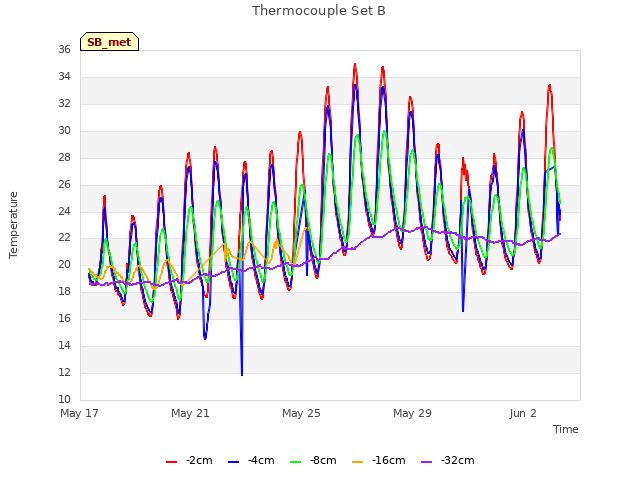Click the 24 y-axis tick label
The height and width of the screenshot is (480, 640).
(x=64, y=211)
